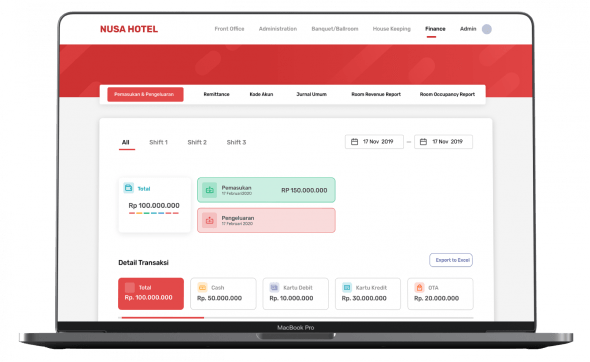Image resolution: width=590 pixels, height=362 pixels.
Task: Click the Rp. 30.000.000 credit value
Action: 364,298
